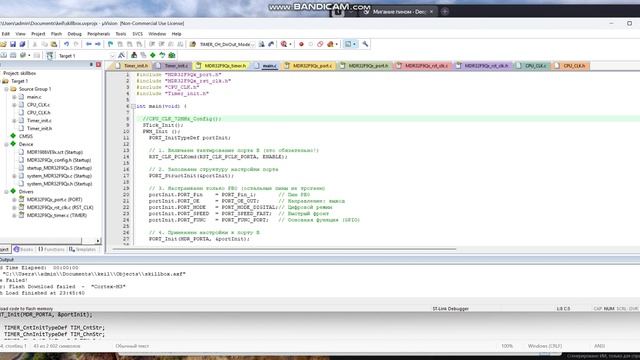Kill all breakpoints icon

[x=330, y=44]
